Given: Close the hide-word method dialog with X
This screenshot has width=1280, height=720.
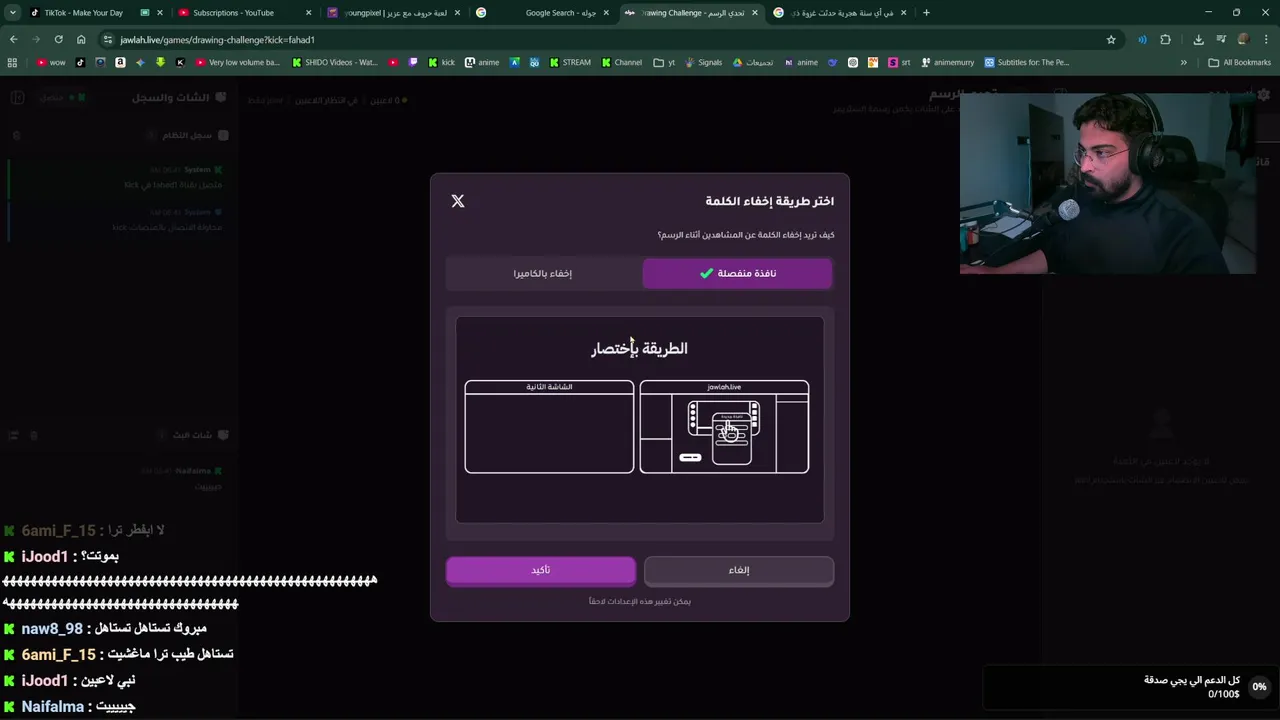Looking at the screenshot, I should (x=458, y=201).
